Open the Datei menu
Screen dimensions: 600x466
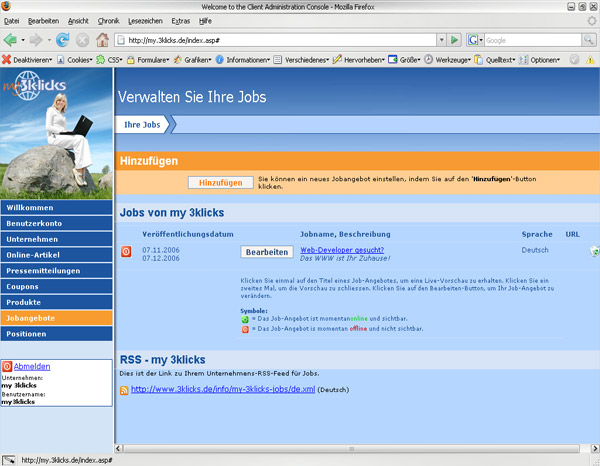(x=11, y=21)
